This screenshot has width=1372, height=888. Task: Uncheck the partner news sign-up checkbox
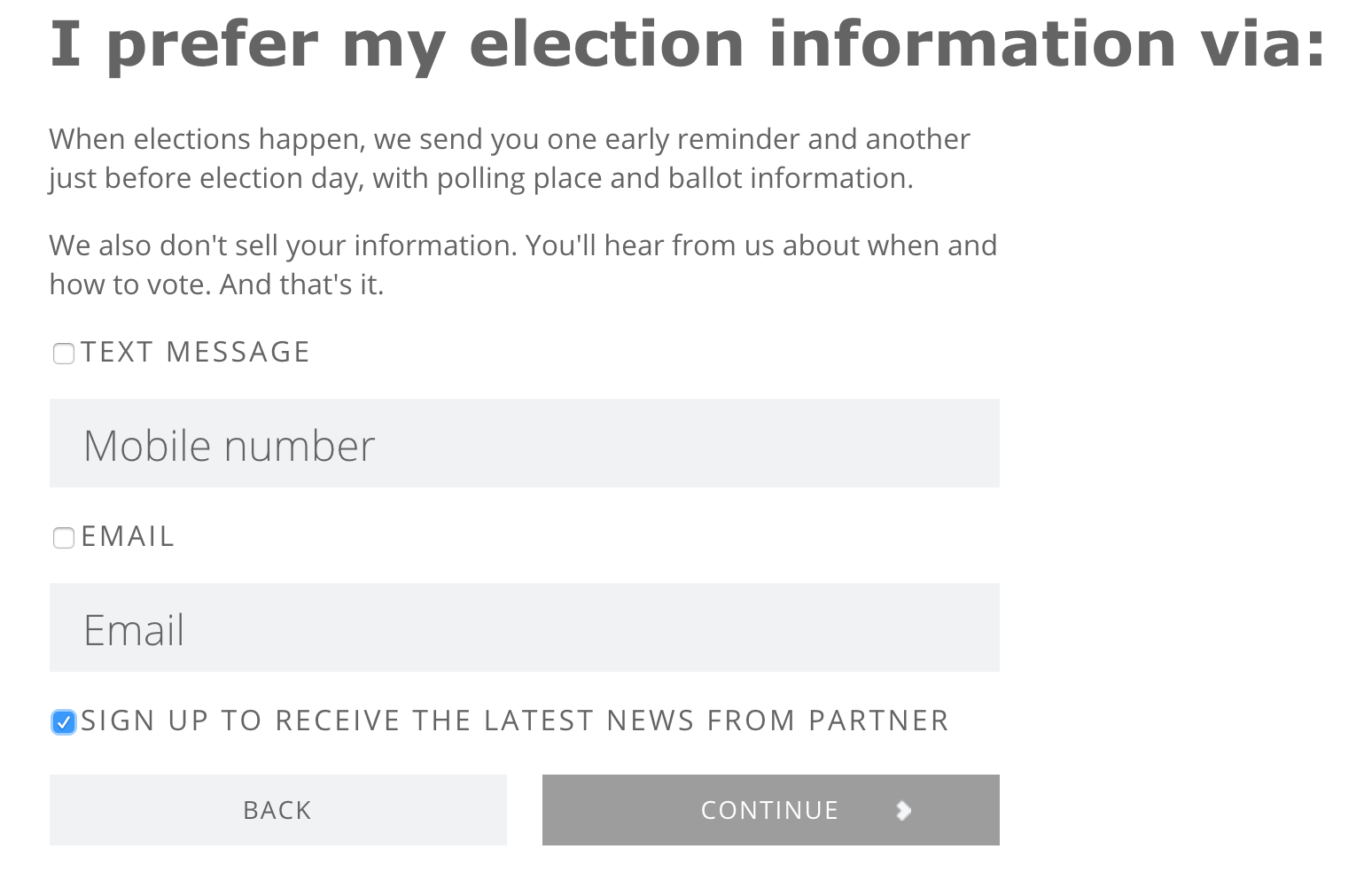click(x=64, y=722)
